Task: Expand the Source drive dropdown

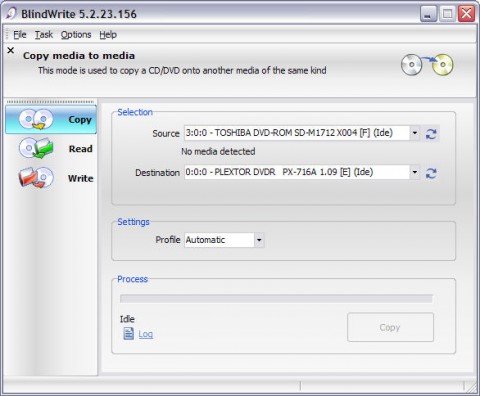Action: (414, 133)
